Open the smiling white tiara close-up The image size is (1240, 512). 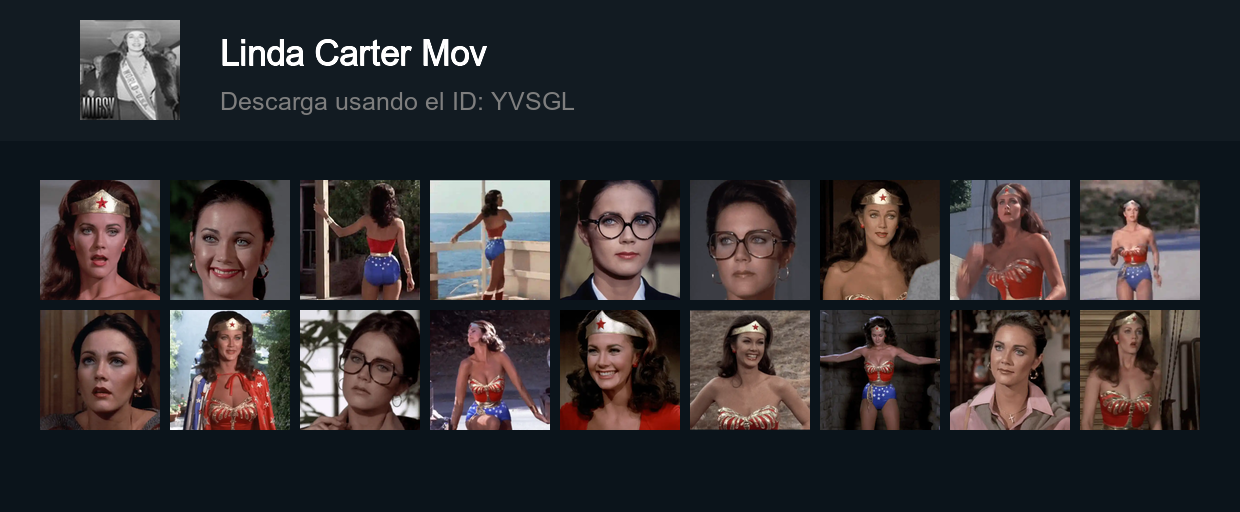coord(620,370)
